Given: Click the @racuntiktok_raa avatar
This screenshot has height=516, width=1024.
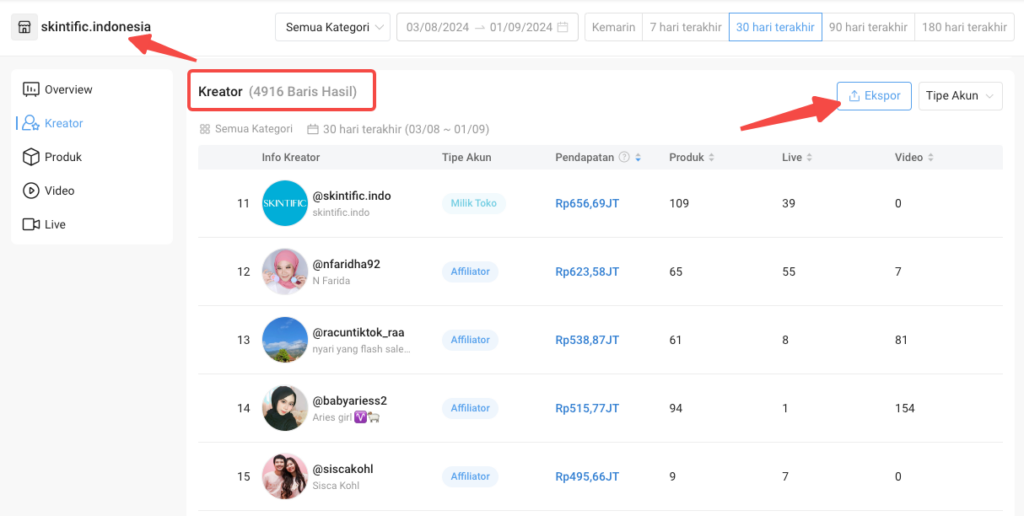Looking at the screenshot, I should pos(284,340).
